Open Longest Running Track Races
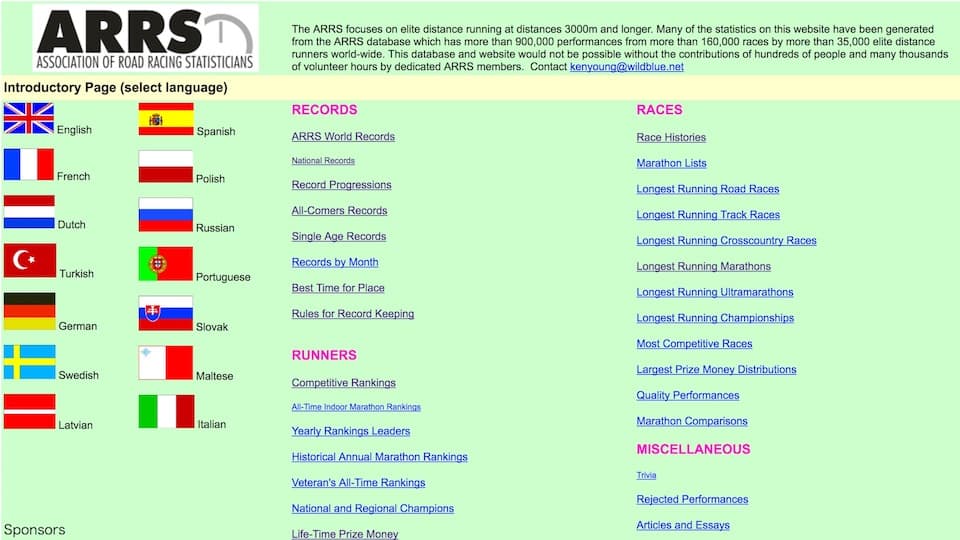 [x=708, y=214]
